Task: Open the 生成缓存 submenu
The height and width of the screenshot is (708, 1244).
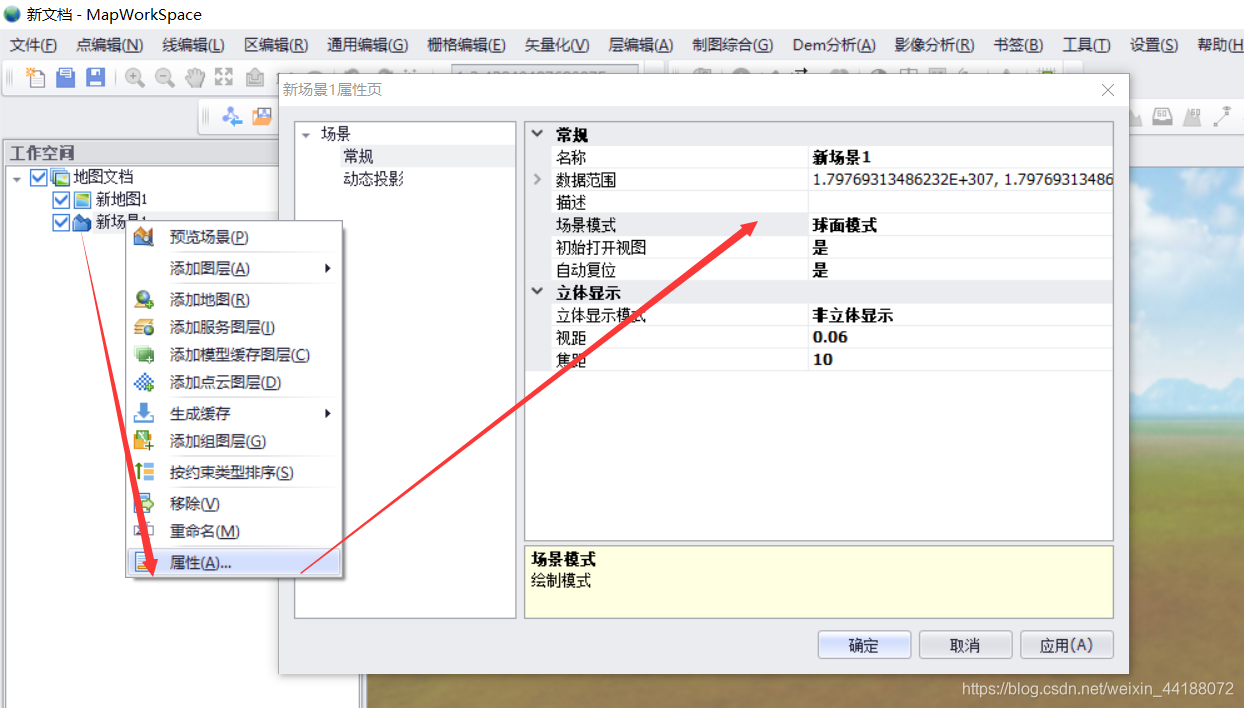Action: 234,413
